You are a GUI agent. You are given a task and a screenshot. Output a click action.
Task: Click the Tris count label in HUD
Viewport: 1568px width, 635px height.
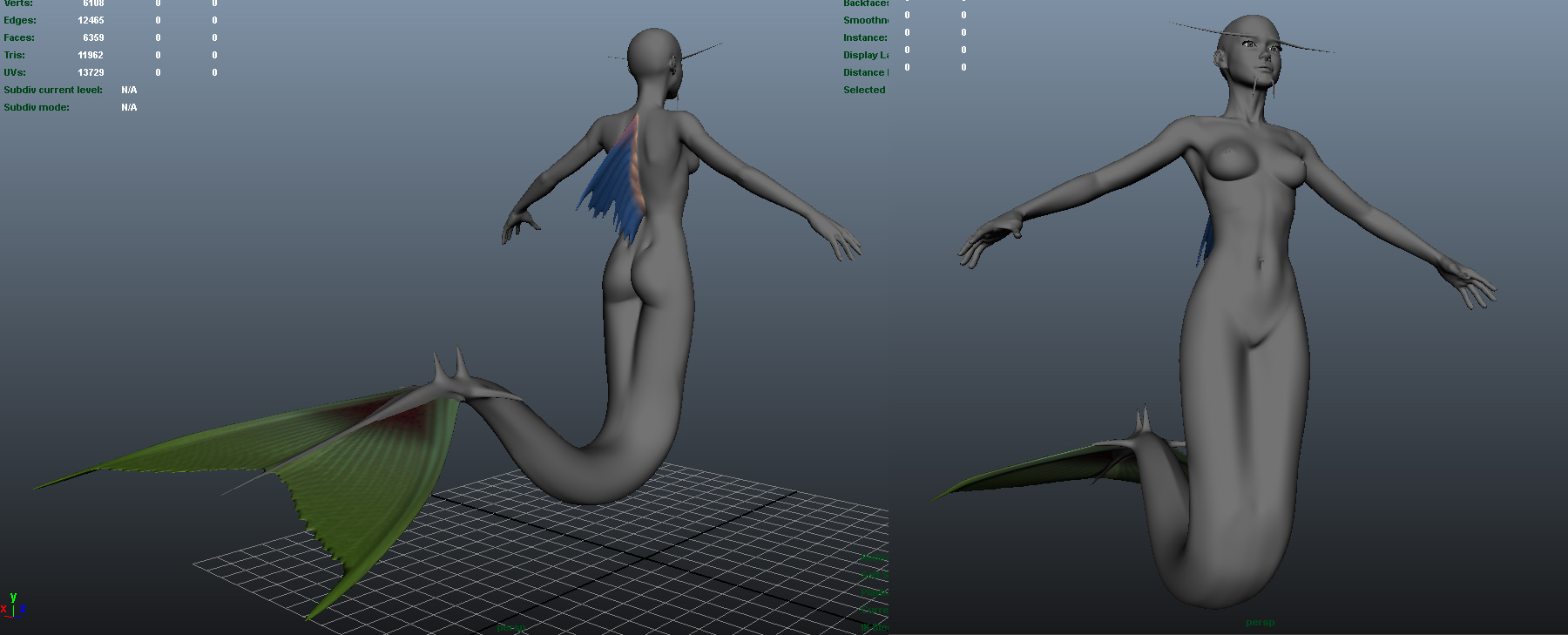[x=15, y=55]
